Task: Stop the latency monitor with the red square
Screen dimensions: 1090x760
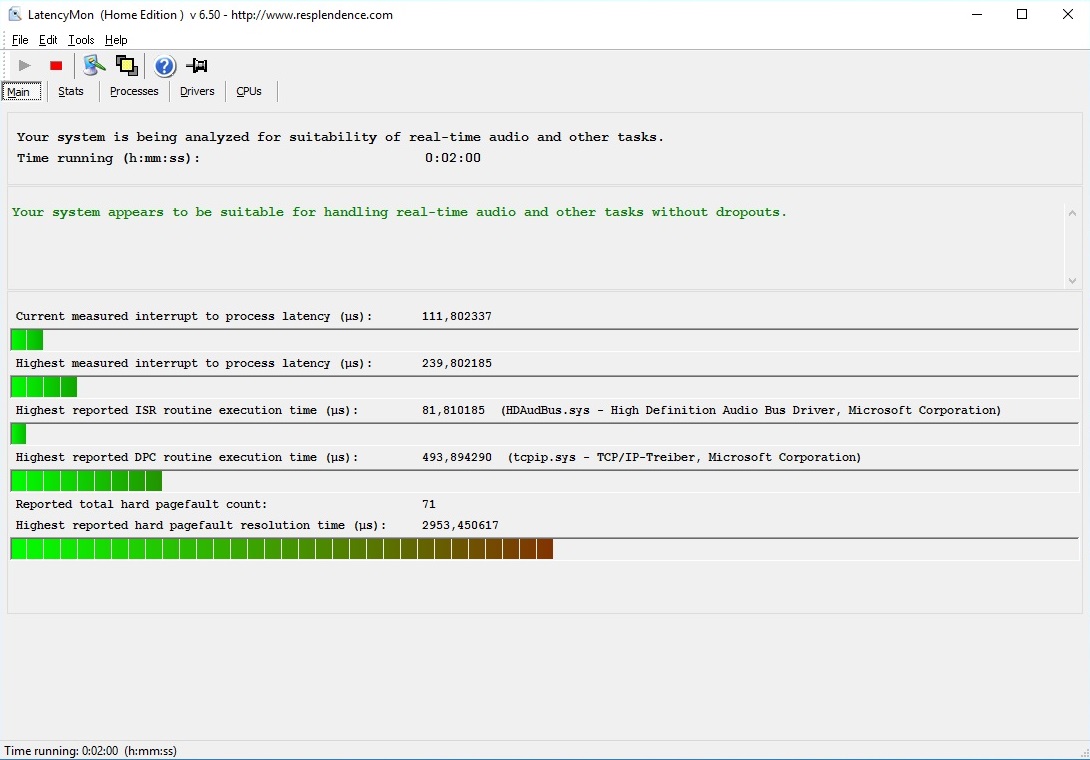Action: pyautogui.click(x=56, y=65)
